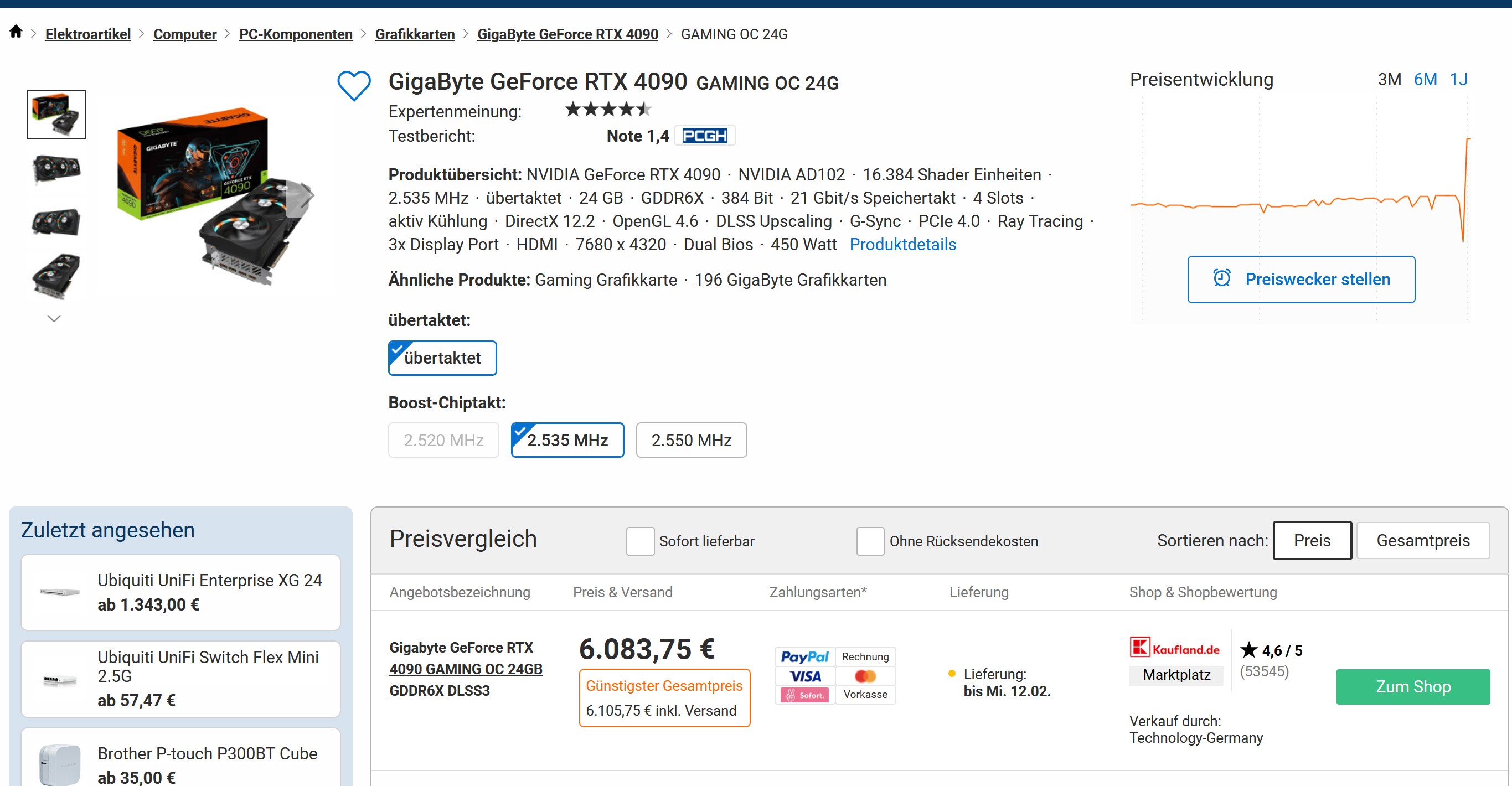Toggle the übertaktet filter option
Screen dimensions: 1512x786
442,358
